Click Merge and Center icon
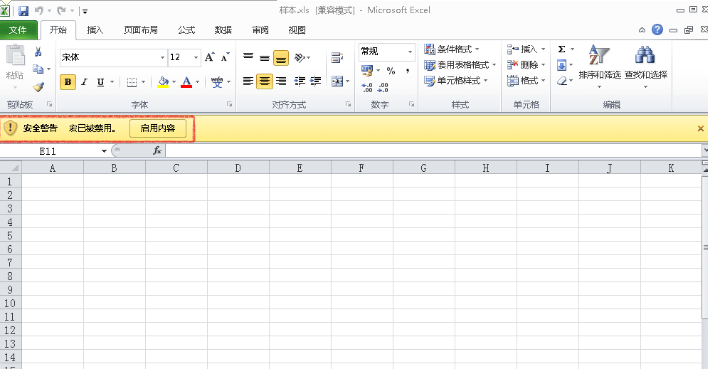708x369 pixels. click(x=337, y=81)
